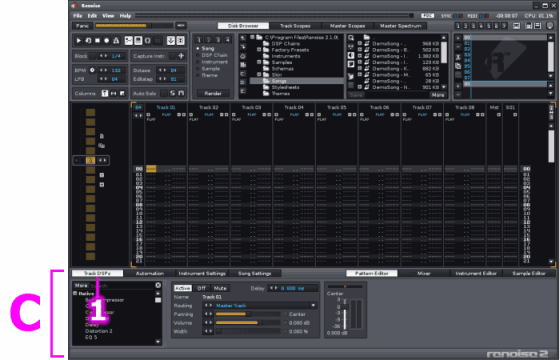Click the arrow button right of the Panic meter
560x360 pixels.
(180, 26)
